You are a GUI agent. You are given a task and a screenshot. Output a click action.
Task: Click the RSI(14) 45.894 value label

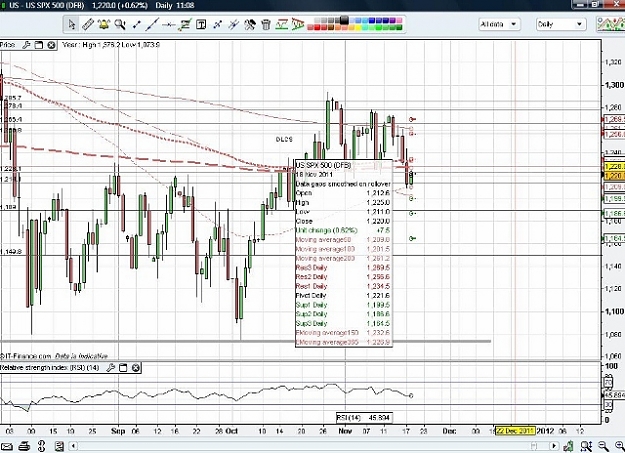[364, 418]
